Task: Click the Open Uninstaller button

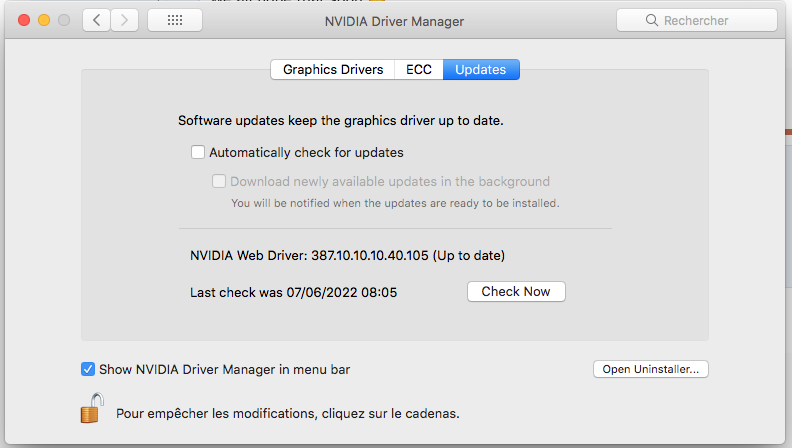Action: [x=651, y=369]
